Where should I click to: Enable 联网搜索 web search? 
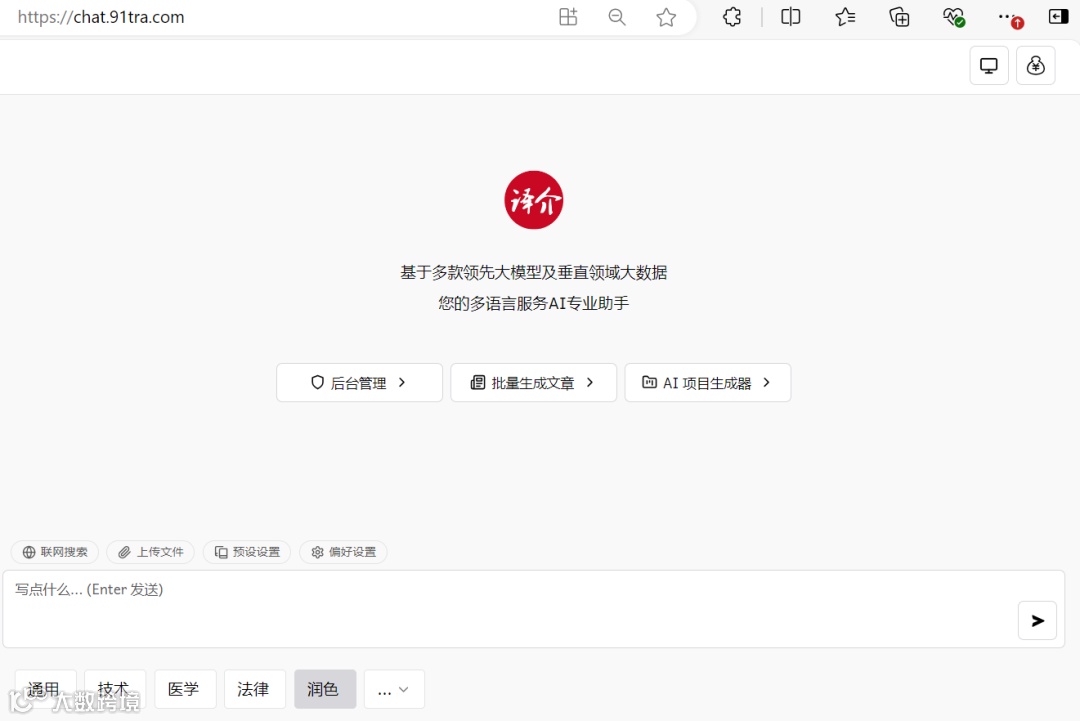54,551
